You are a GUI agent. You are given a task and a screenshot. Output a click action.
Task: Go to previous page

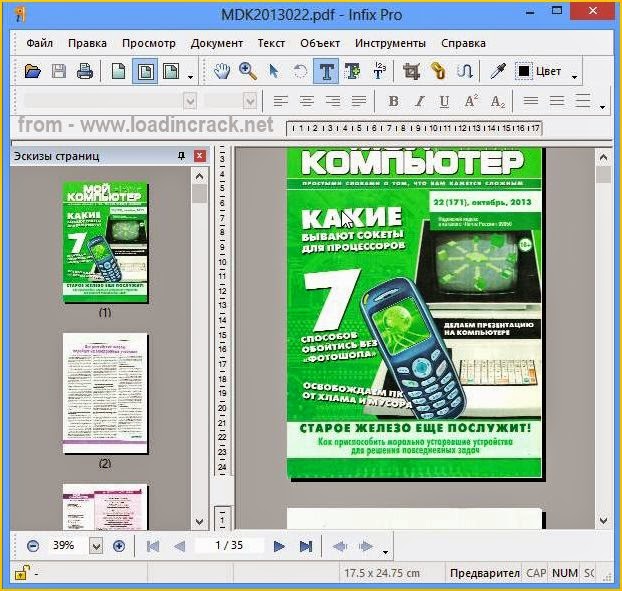(180, 546)
